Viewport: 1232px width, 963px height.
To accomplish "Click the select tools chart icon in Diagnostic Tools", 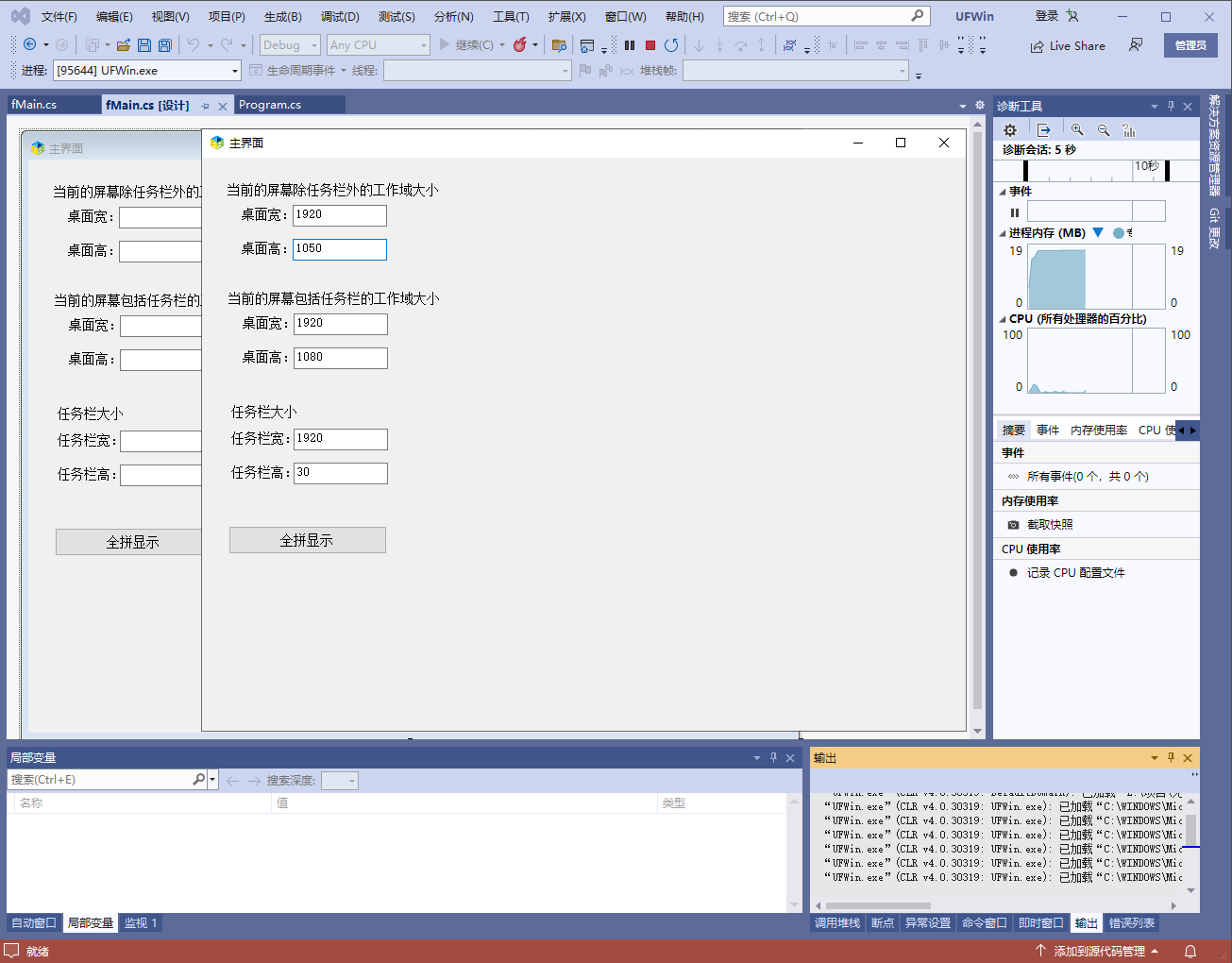I will tap(1129, 130).
